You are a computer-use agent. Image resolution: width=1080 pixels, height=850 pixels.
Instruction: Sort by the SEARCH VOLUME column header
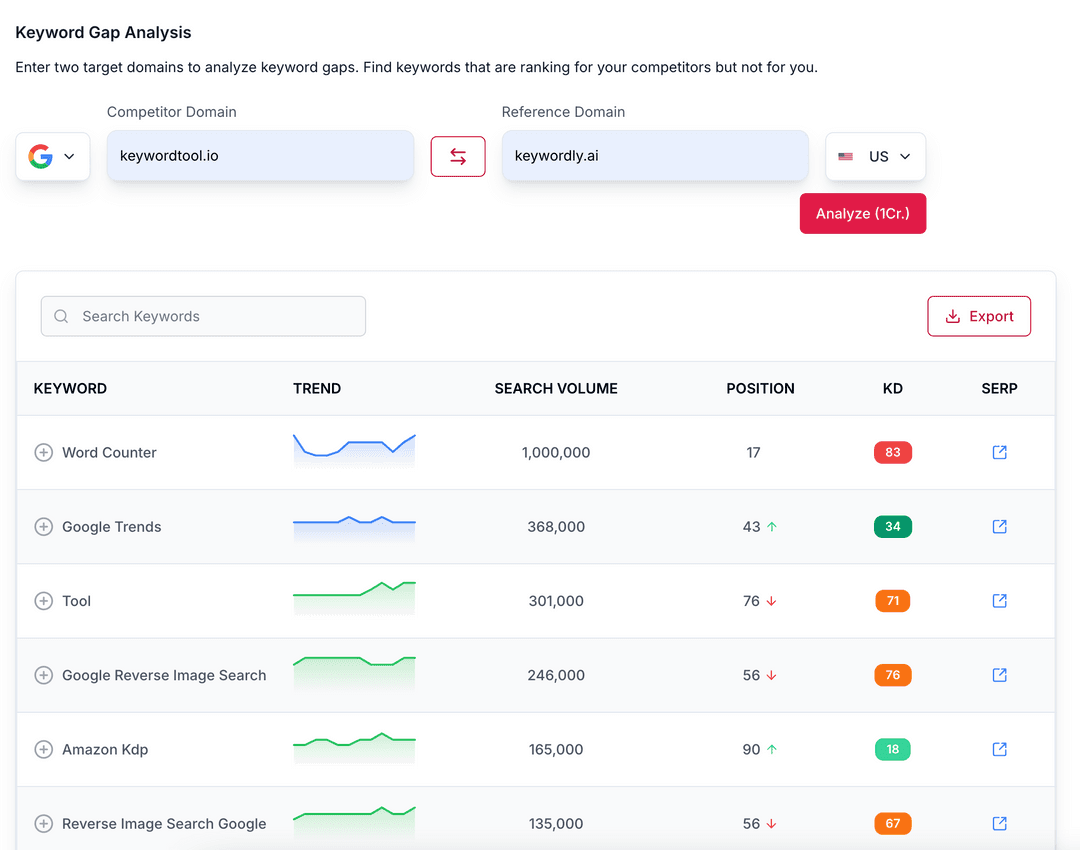point(556,388)
